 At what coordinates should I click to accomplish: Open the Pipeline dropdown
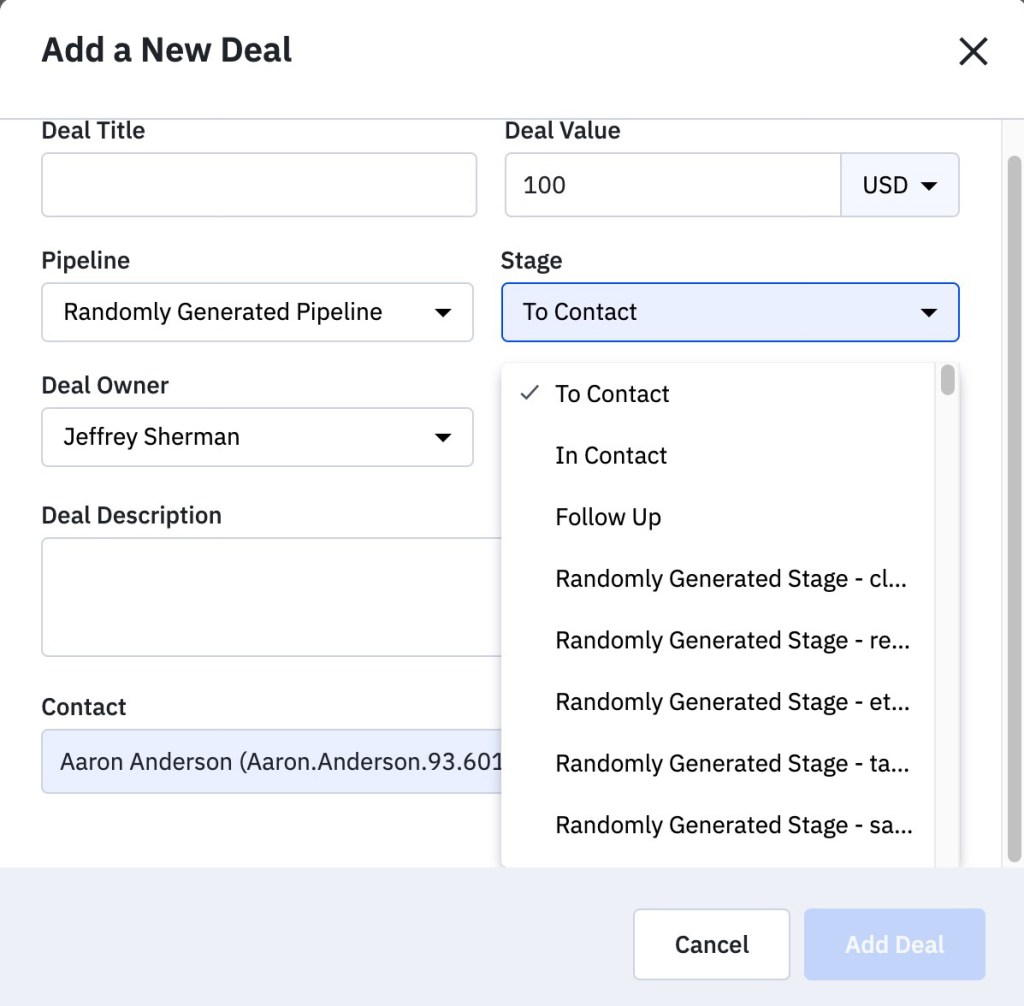[257, 312]
